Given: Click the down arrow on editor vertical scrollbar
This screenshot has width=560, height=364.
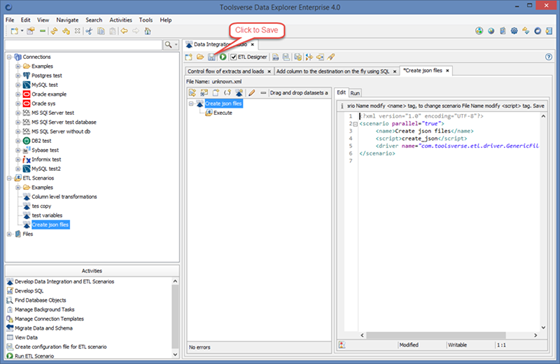Looking at the screenshot, I should [x=543, y=327].
